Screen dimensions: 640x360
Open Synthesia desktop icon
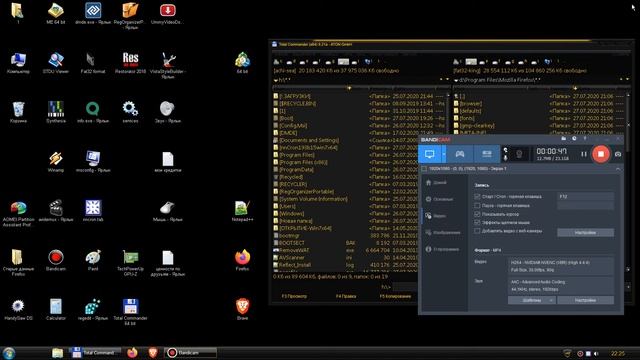pos(56,112)
